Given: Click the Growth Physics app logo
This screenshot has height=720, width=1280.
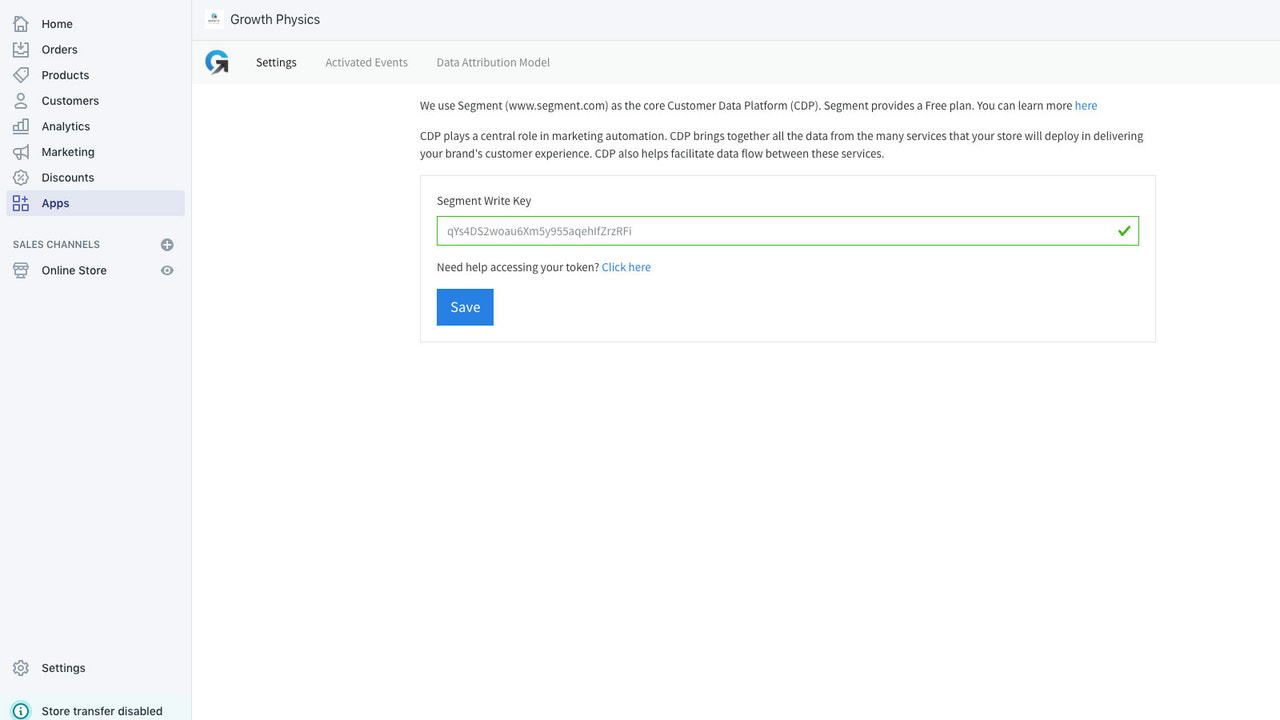Looking at the screenshot, I should pos(218,61).
